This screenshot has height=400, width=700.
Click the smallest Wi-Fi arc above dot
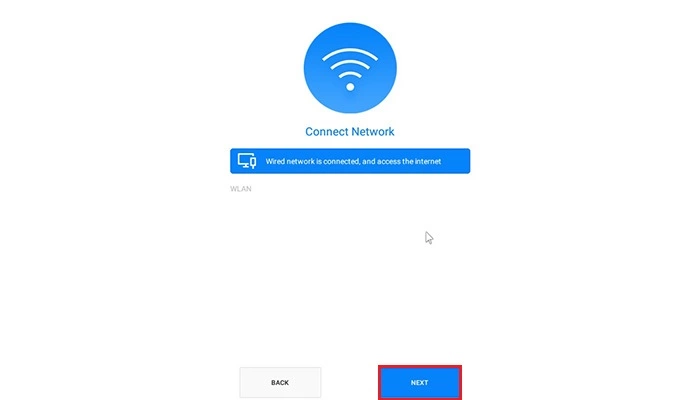[x=350, y=75]
